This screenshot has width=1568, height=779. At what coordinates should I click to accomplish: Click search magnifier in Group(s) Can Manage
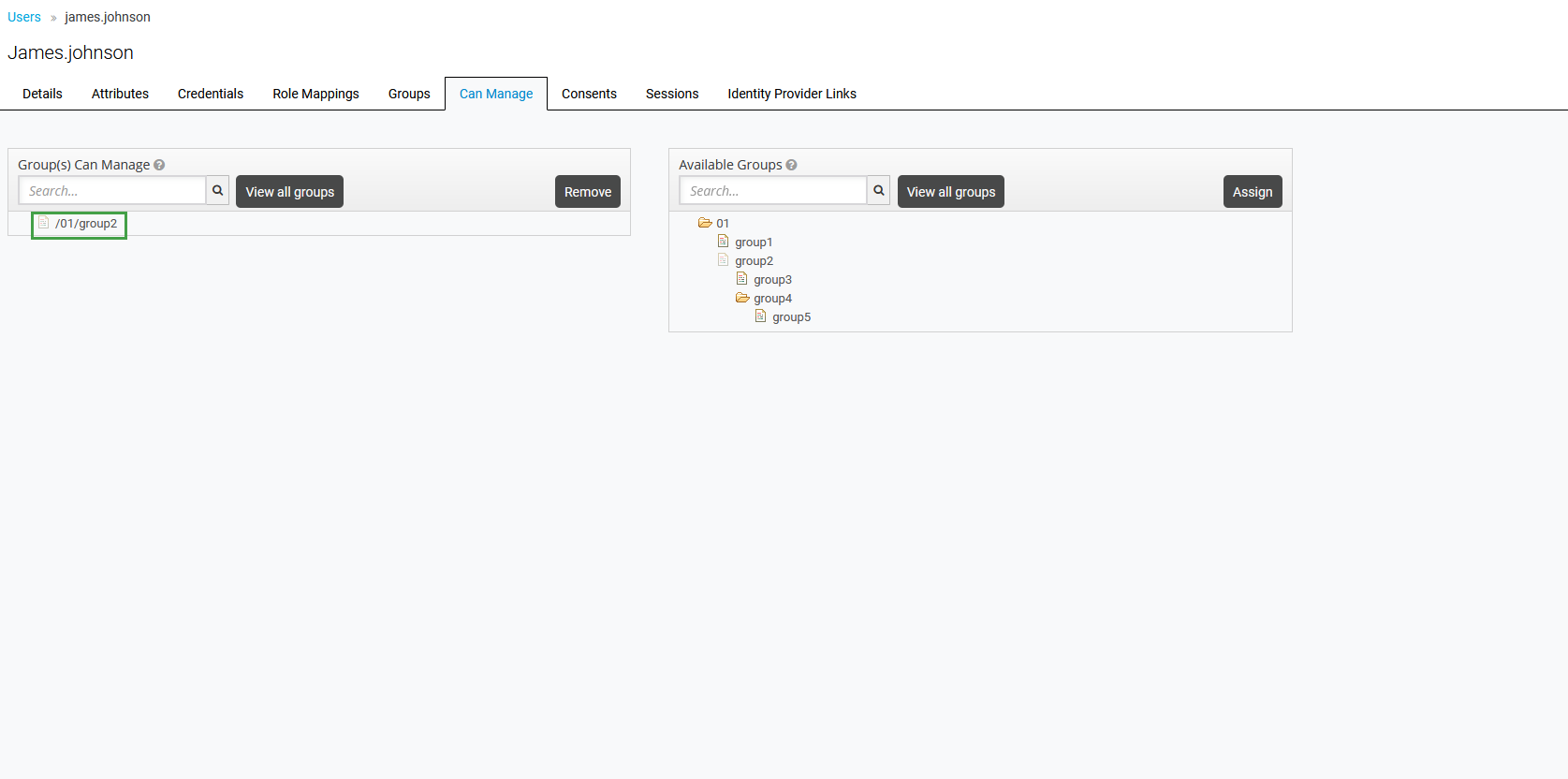click(x=217, y=191)
